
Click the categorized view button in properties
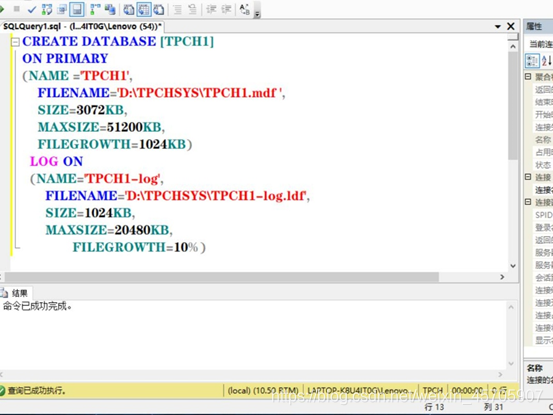(532, 61)
